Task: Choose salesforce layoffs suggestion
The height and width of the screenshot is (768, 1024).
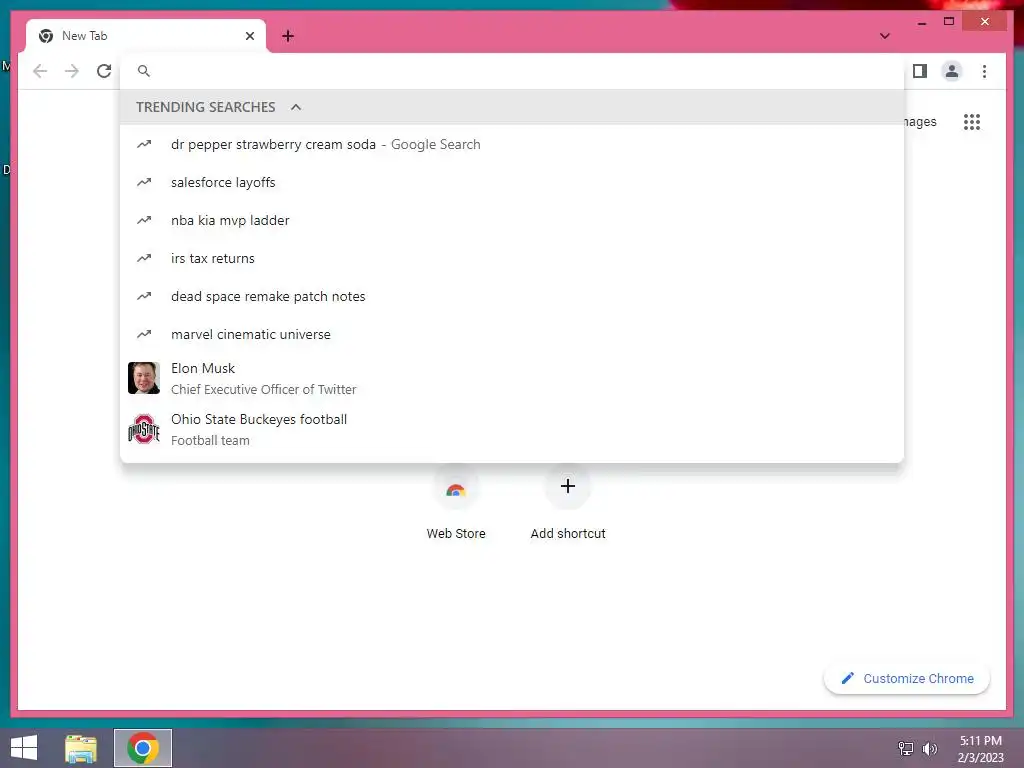Action: click(x=512, y=182)
